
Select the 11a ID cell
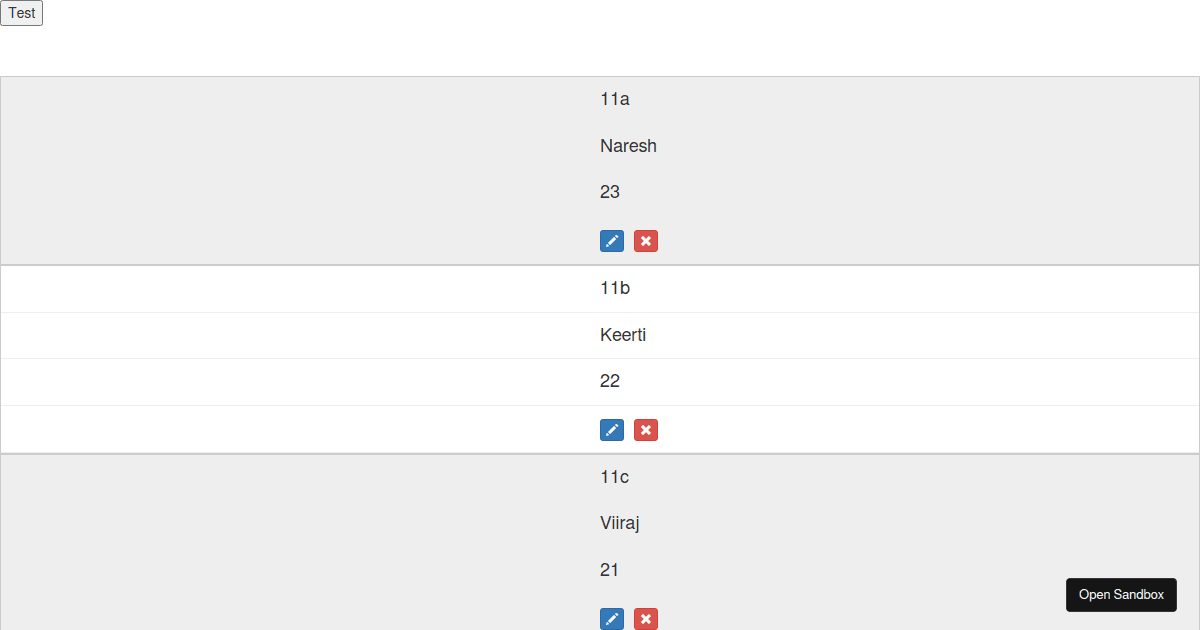point(615,99)
